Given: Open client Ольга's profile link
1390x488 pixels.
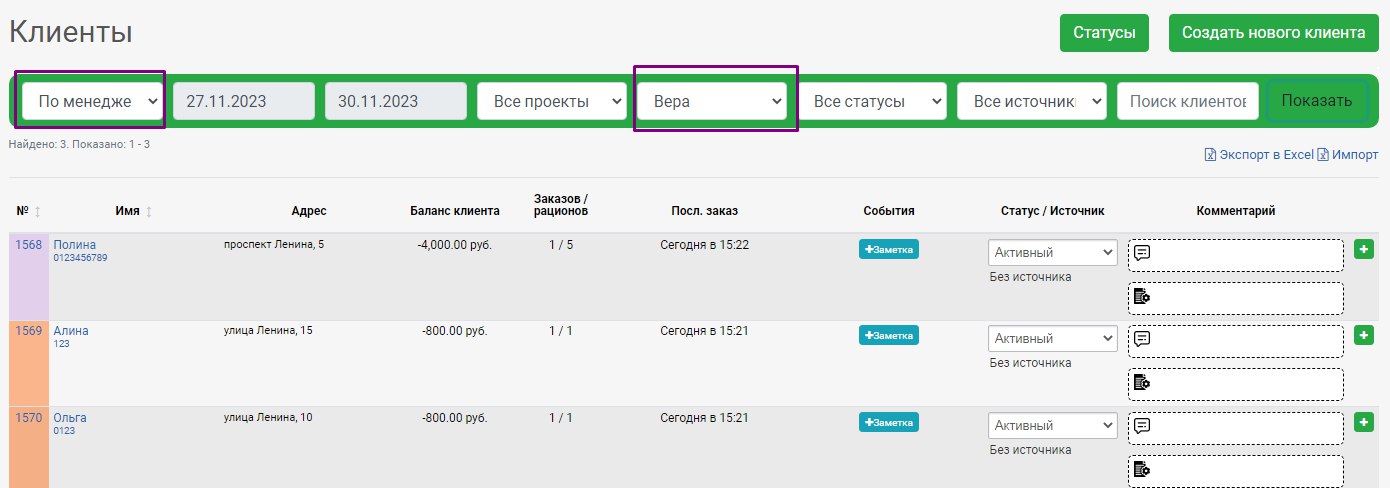Looking at the screenshot, I should (x=70, y=418).
